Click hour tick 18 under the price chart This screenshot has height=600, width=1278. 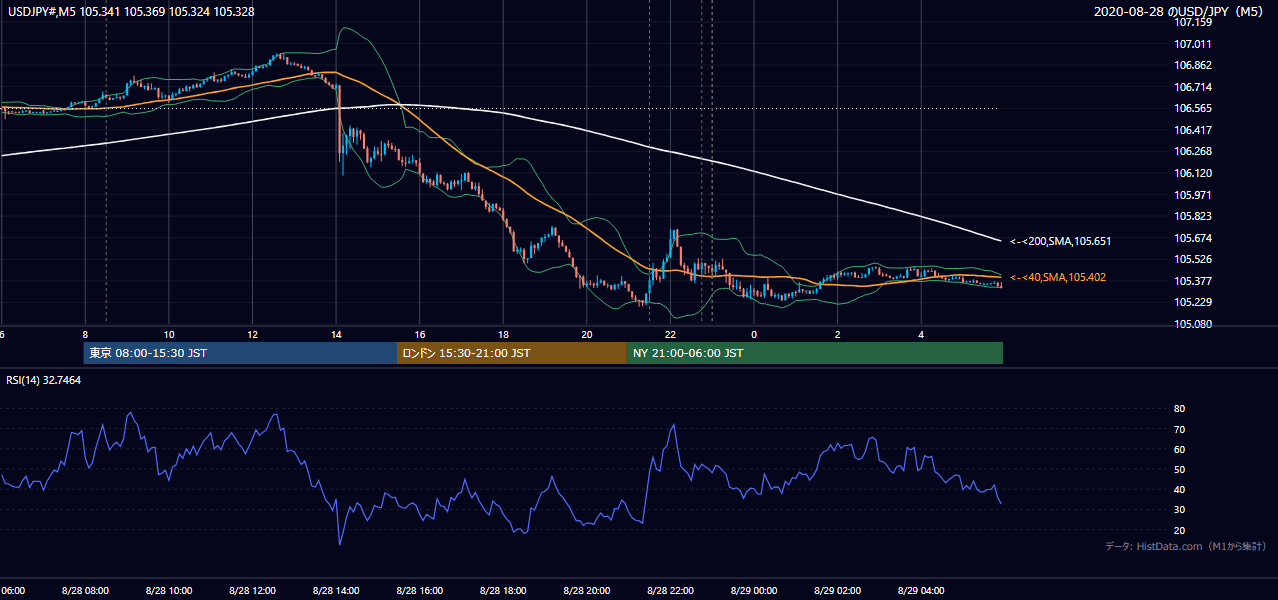click(503, 335)
